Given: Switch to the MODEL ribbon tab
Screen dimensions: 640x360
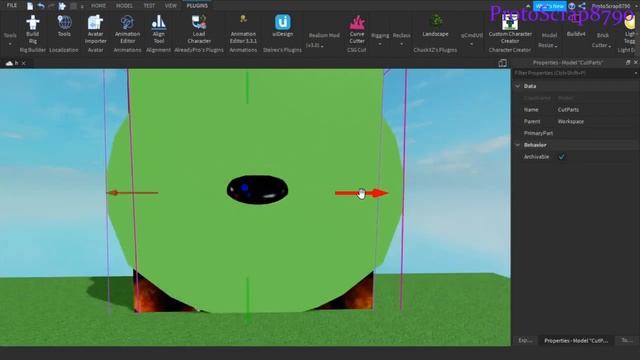Looking at the screenshot, I should (124, 6).
